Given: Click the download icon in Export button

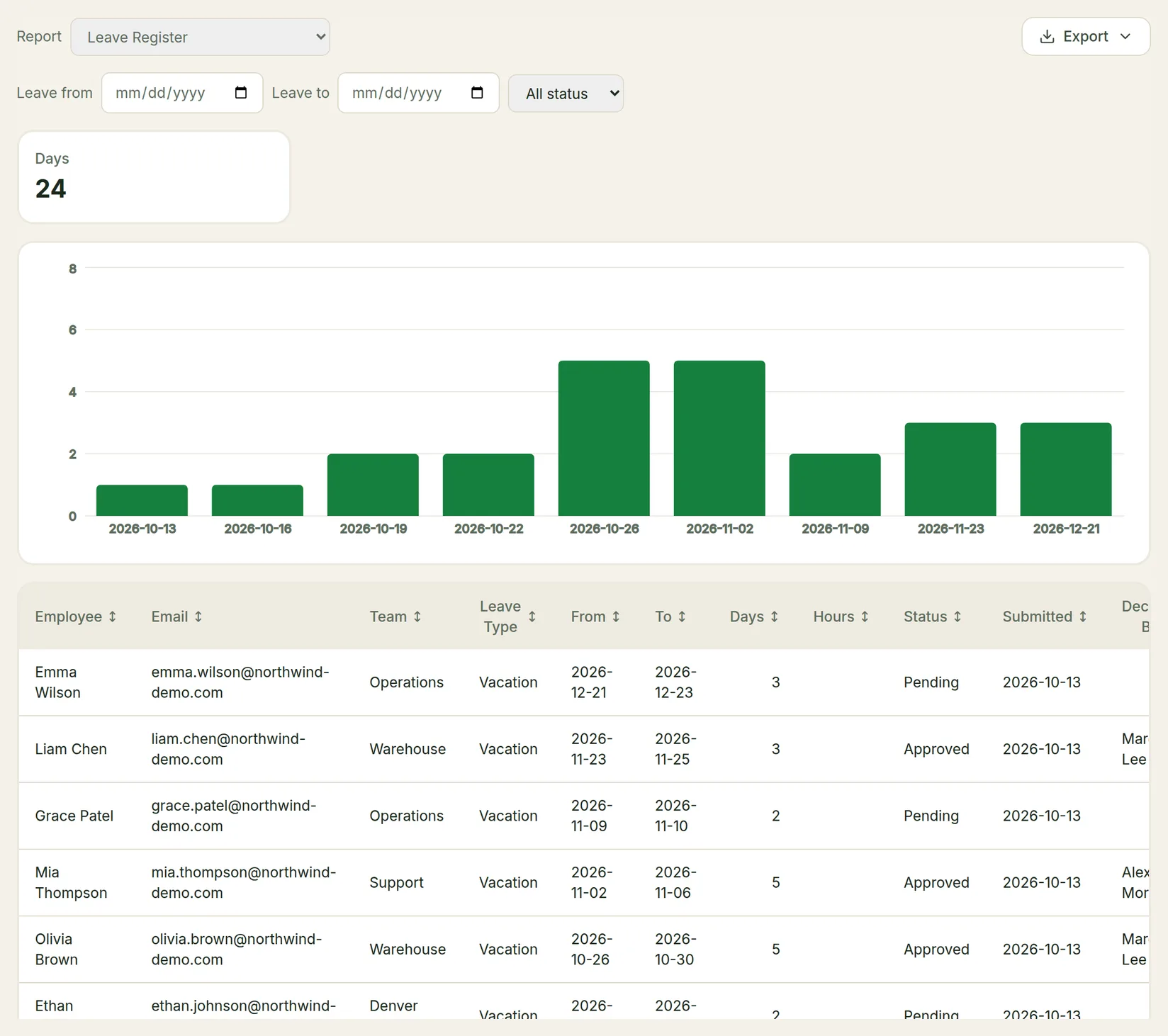Looking at the screenshot, I should [1047, 37].
